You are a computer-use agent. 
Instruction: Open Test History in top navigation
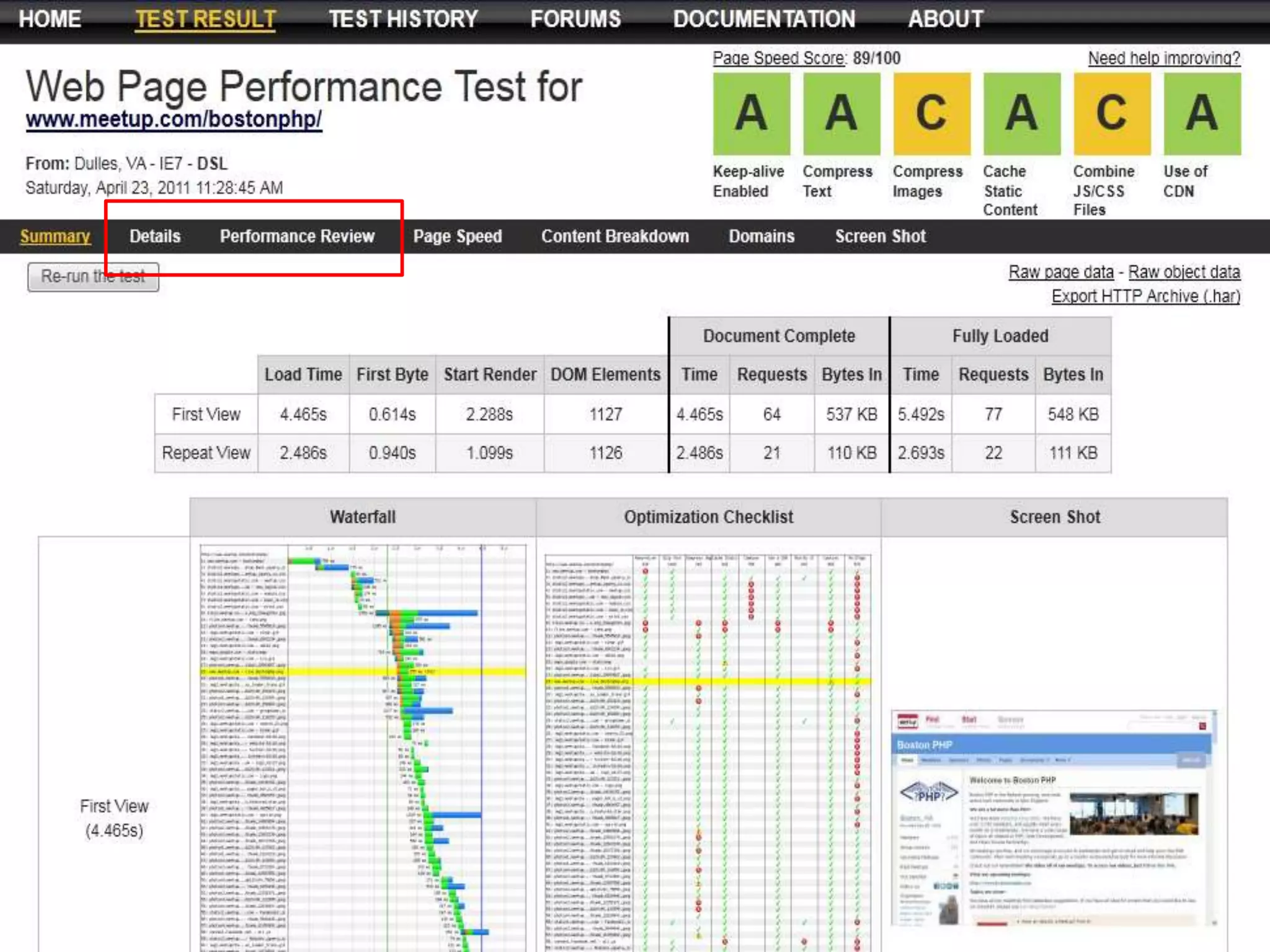(x=403, y=19)
